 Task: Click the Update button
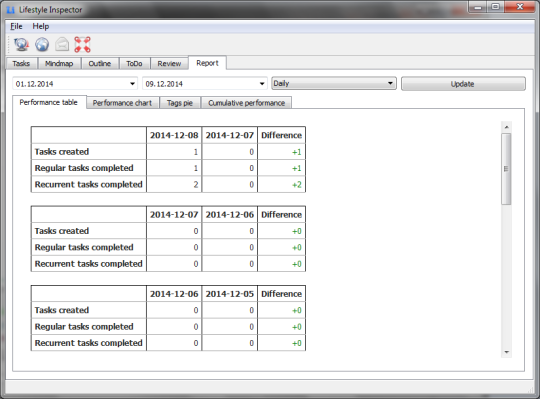pos(463,84)
